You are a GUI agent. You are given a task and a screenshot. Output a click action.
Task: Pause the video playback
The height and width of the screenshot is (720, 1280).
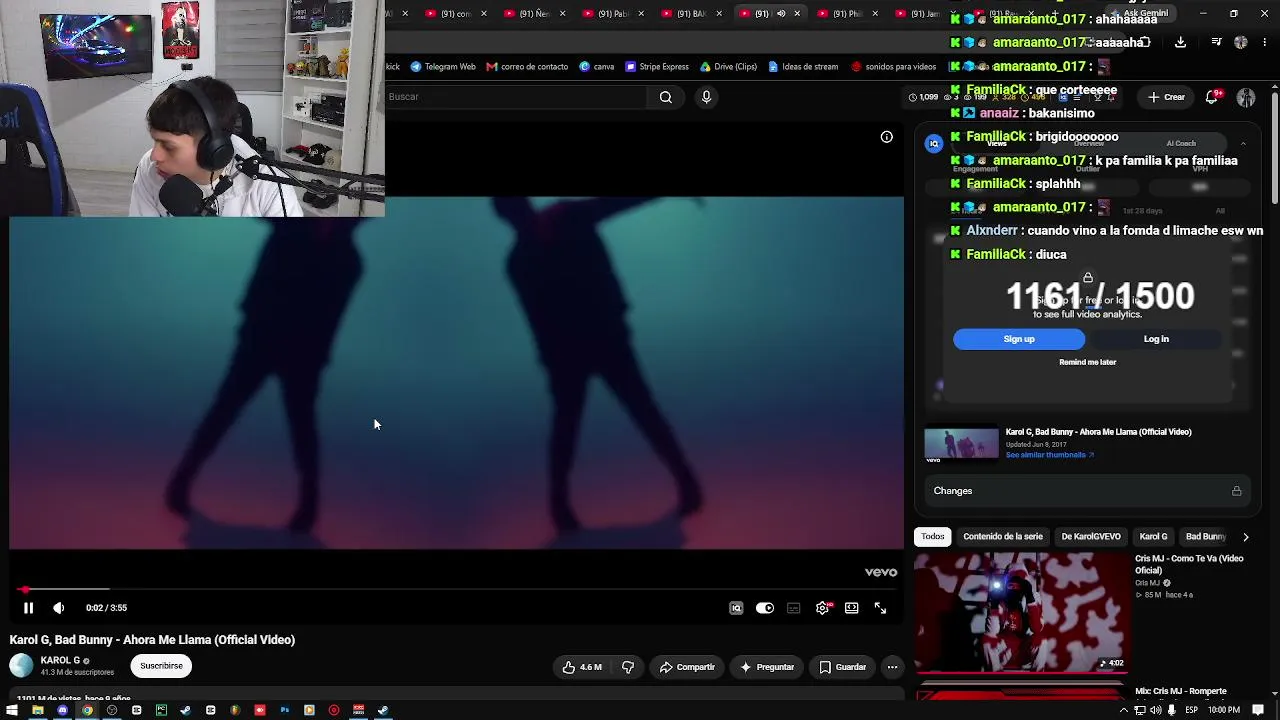(x=28, y=608)
